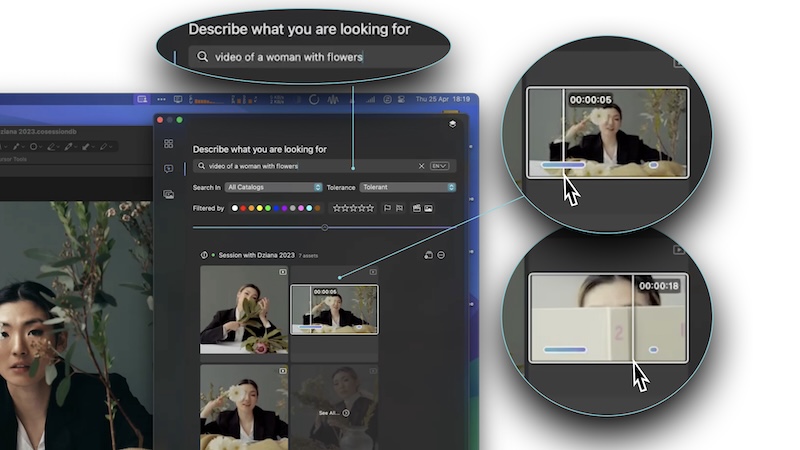Image resolution: width=800 pixels, height=450 pixels.
Task: Open the Tolerant tolerance dropdown
Action: coord(408,187)
